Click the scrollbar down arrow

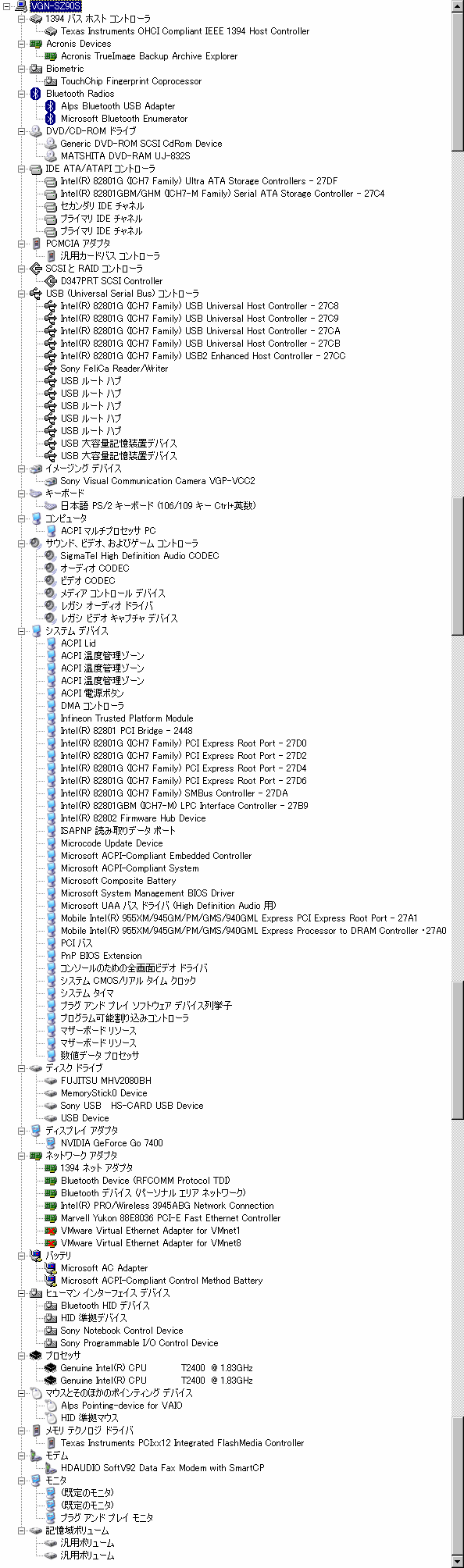click(x=458, y=1562)
